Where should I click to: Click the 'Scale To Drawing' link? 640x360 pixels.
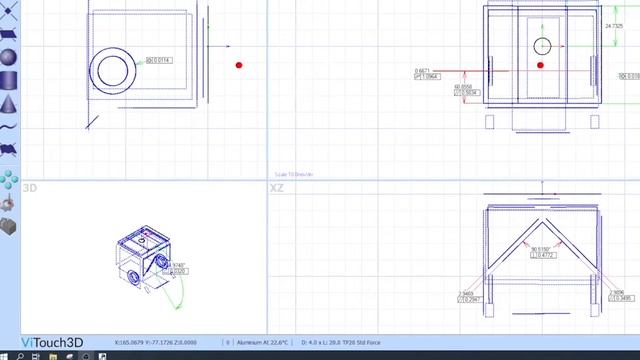pos(294,174)
